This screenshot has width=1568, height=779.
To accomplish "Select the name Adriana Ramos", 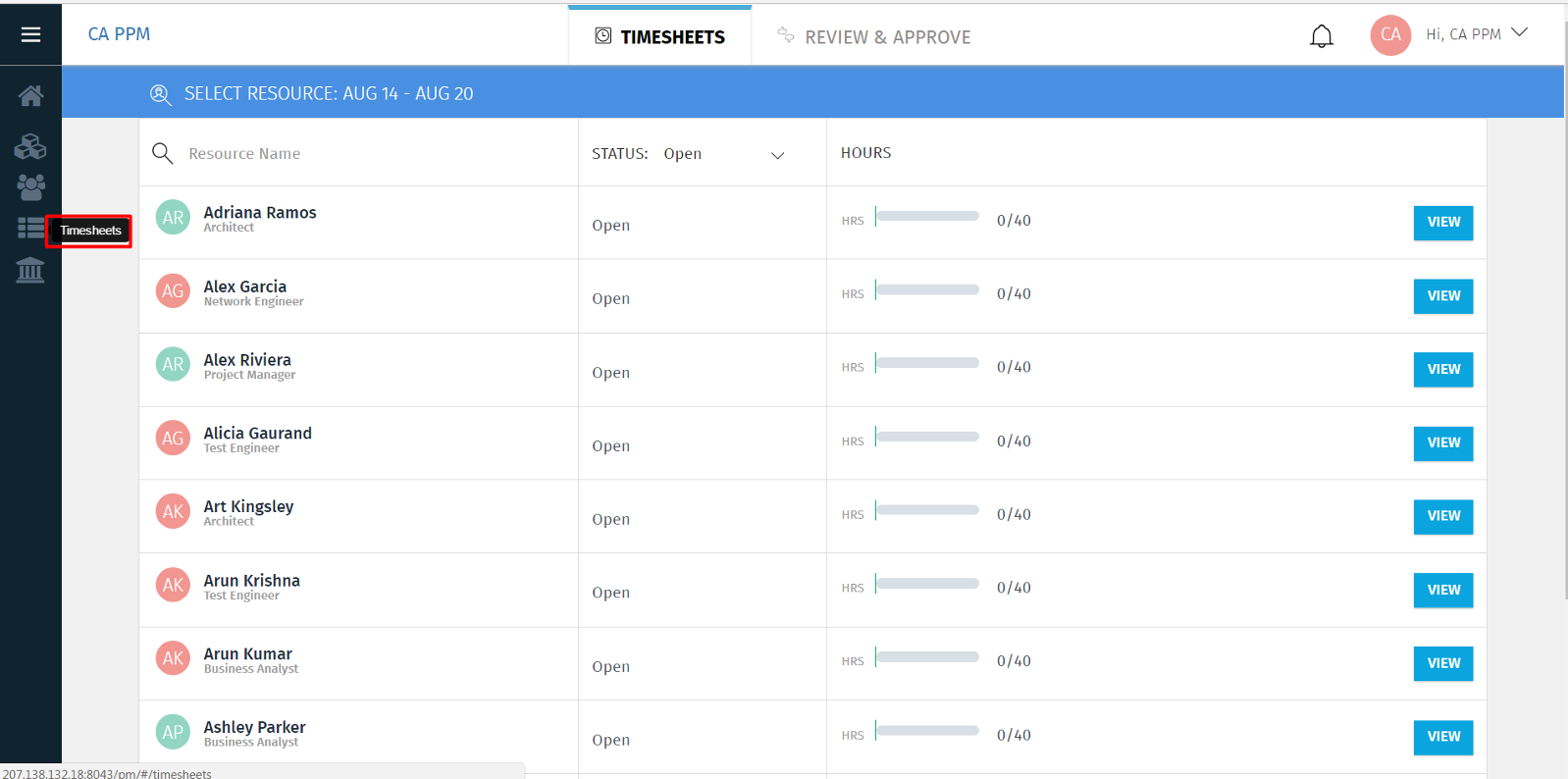I will click(260, 212).
